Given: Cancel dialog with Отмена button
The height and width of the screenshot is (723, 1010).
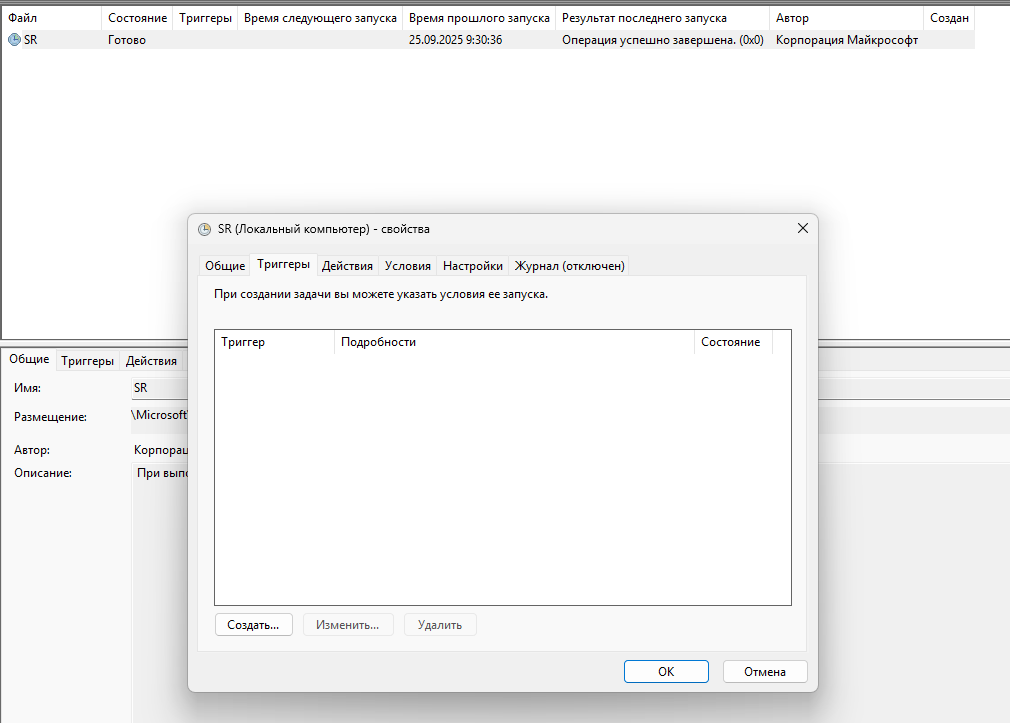Looking at the screenshot, I should 765,671.
